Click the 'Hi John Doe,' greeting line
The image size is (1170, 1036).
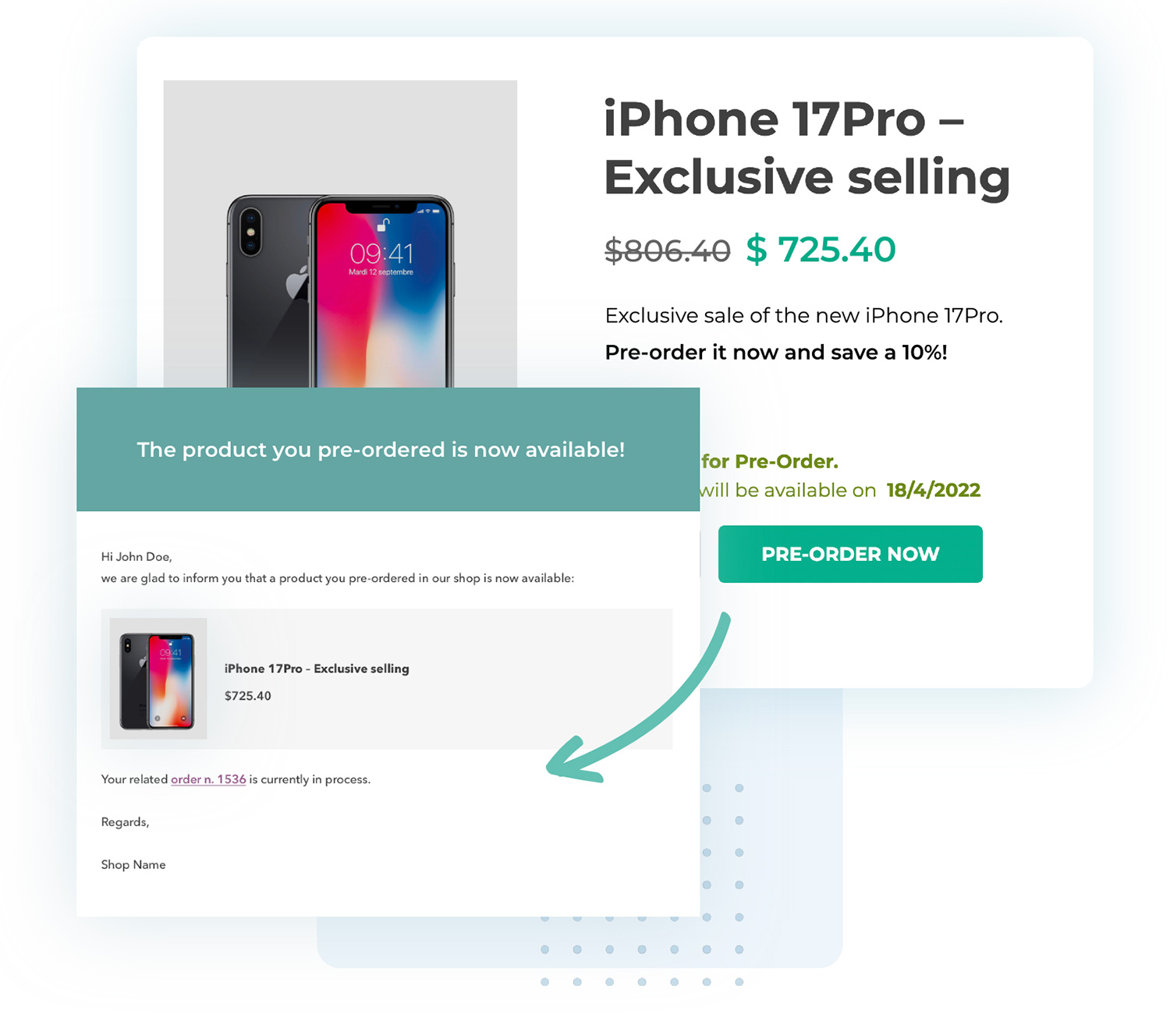[x=136, y=556]
